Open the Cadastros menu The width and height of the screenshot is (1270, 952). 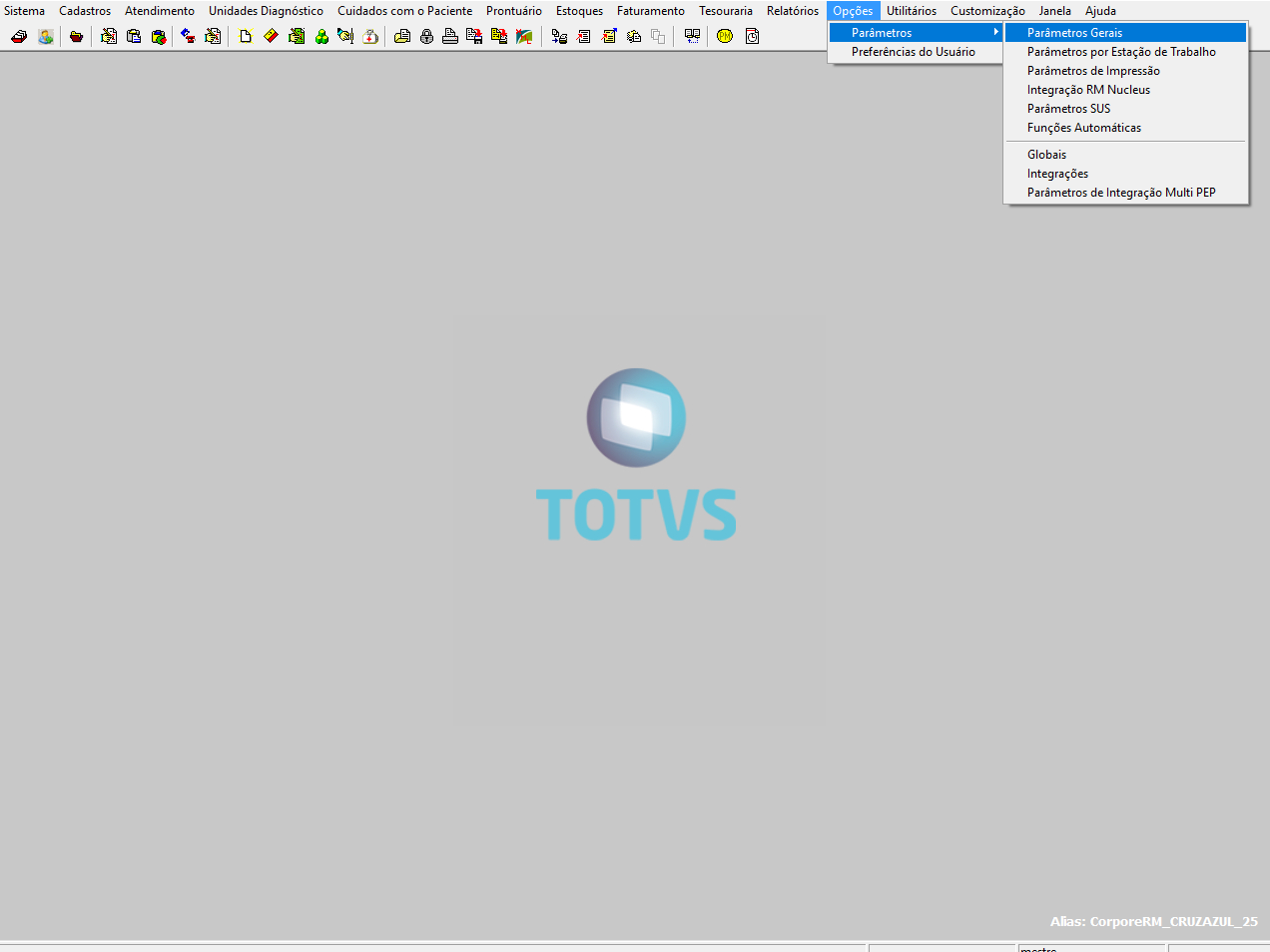coord(85,11)
